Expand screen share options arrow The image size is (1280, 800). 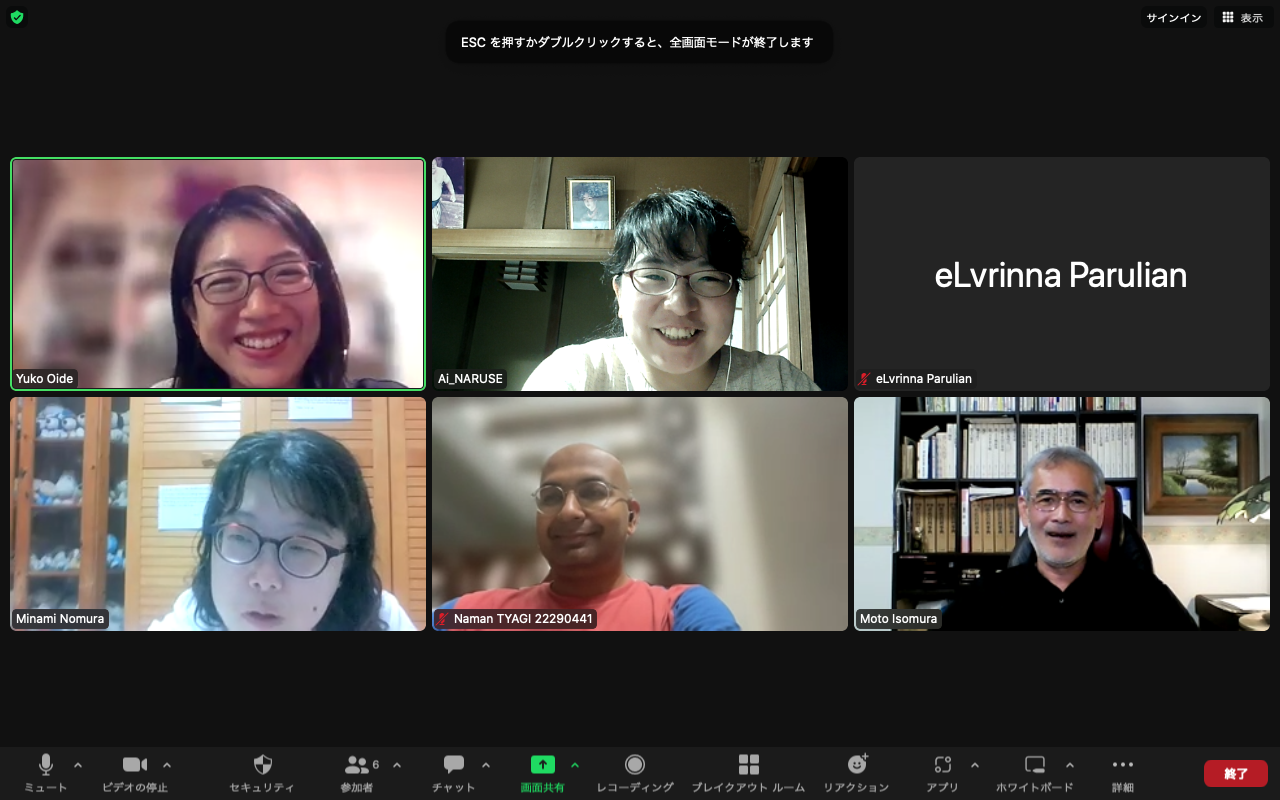575,765
